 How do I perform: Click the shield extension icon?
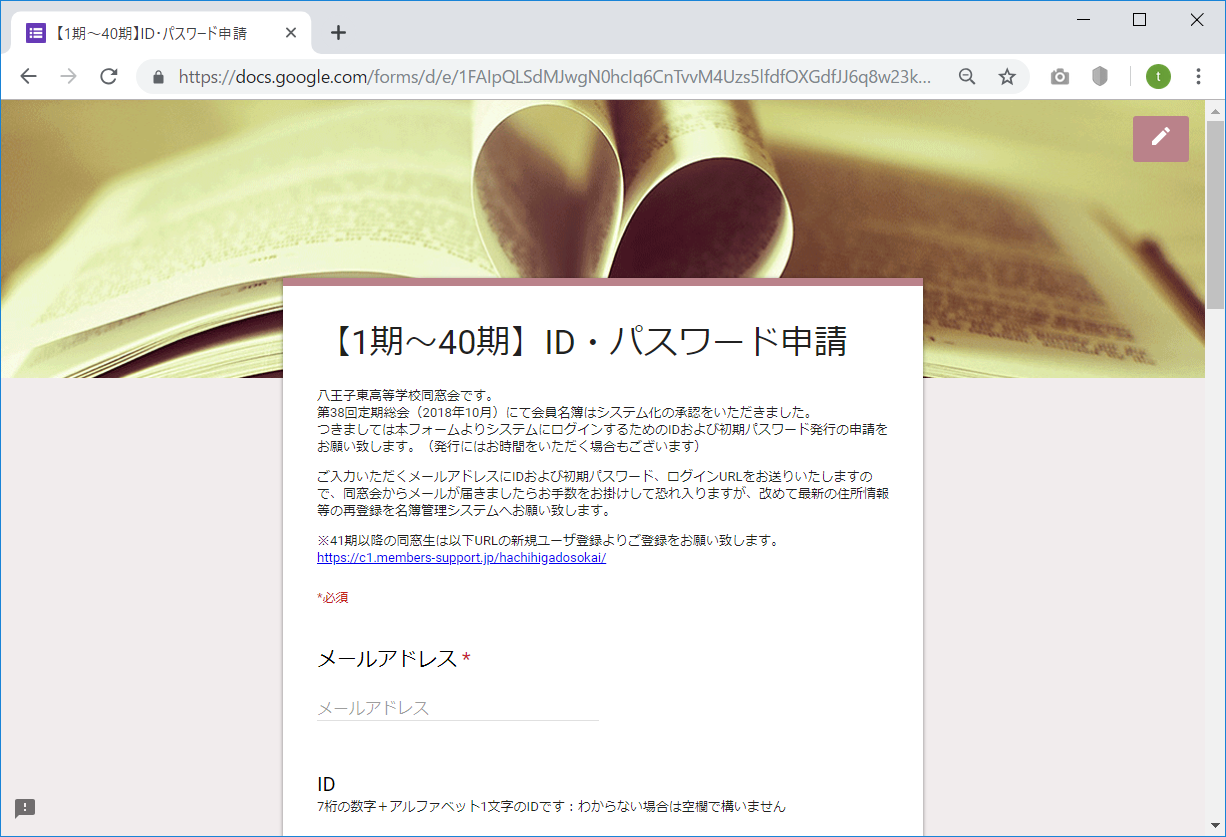tap(1100, 77)
